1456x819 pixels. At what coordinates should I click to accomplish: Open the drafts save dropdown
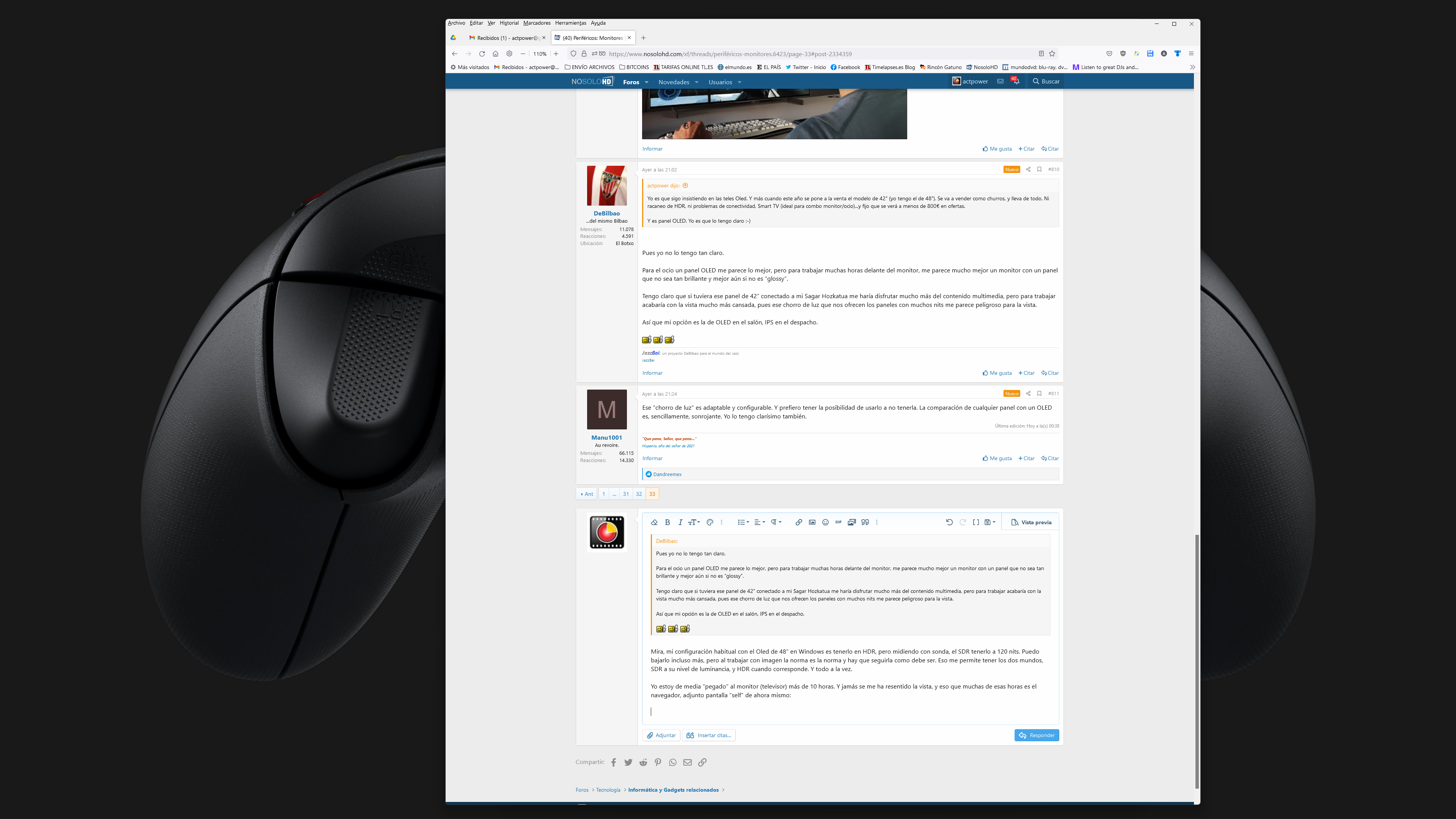tap(990, 522)
